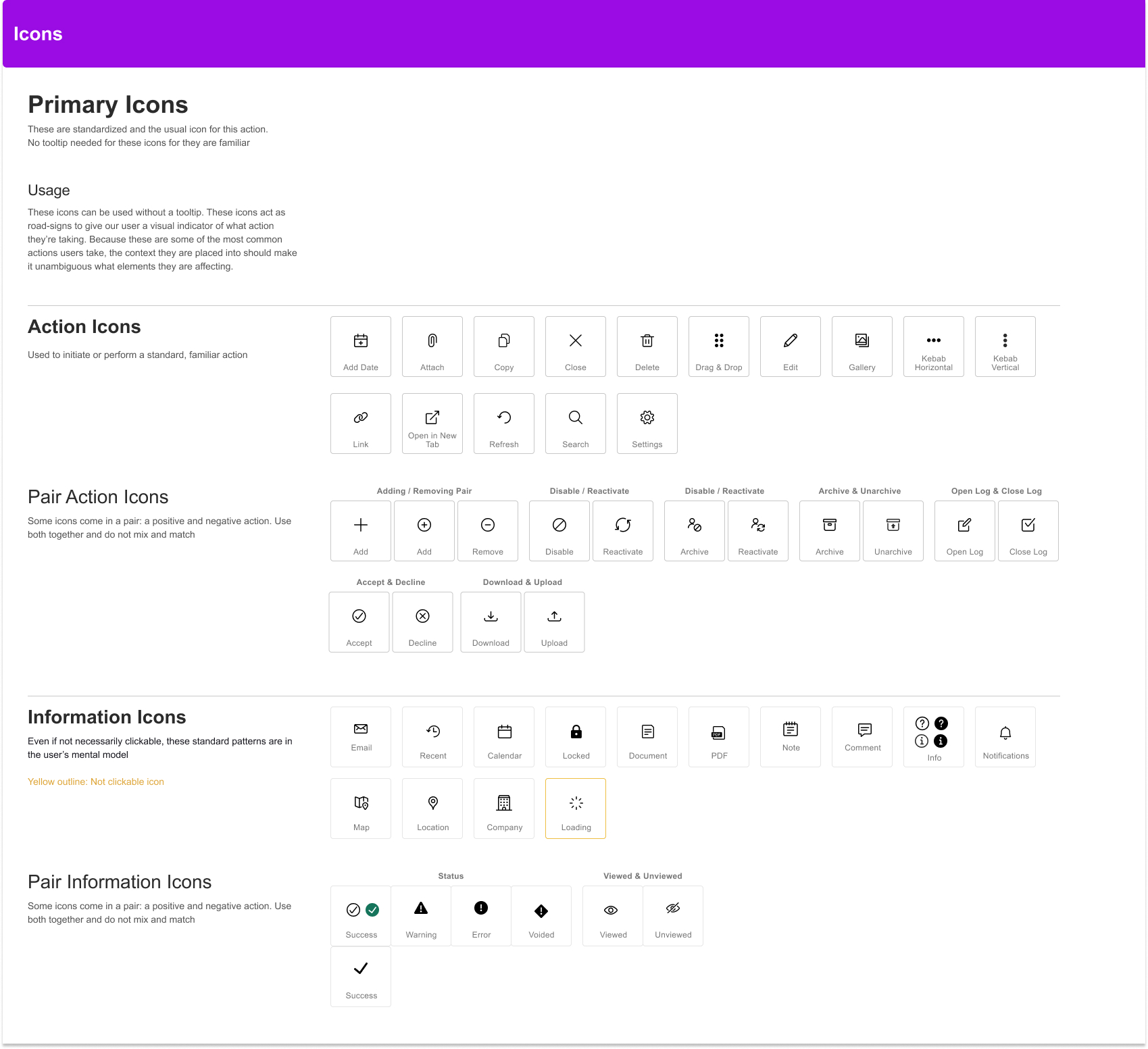Click the Open in New Tab icon
The width and height of the screenshot is (1148, 1049).
point(432,417)
